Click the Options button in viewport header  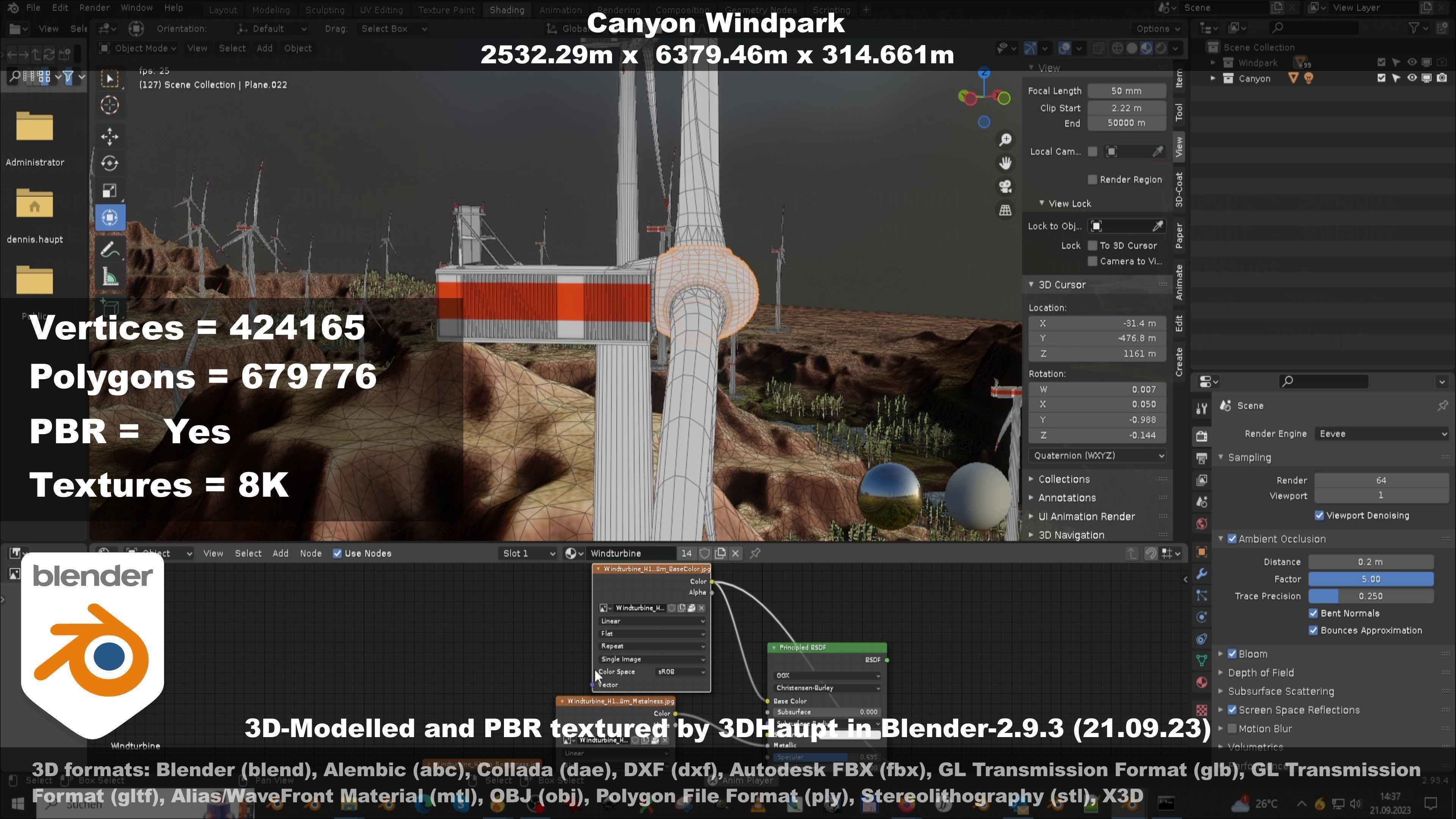coord(1158,28)
